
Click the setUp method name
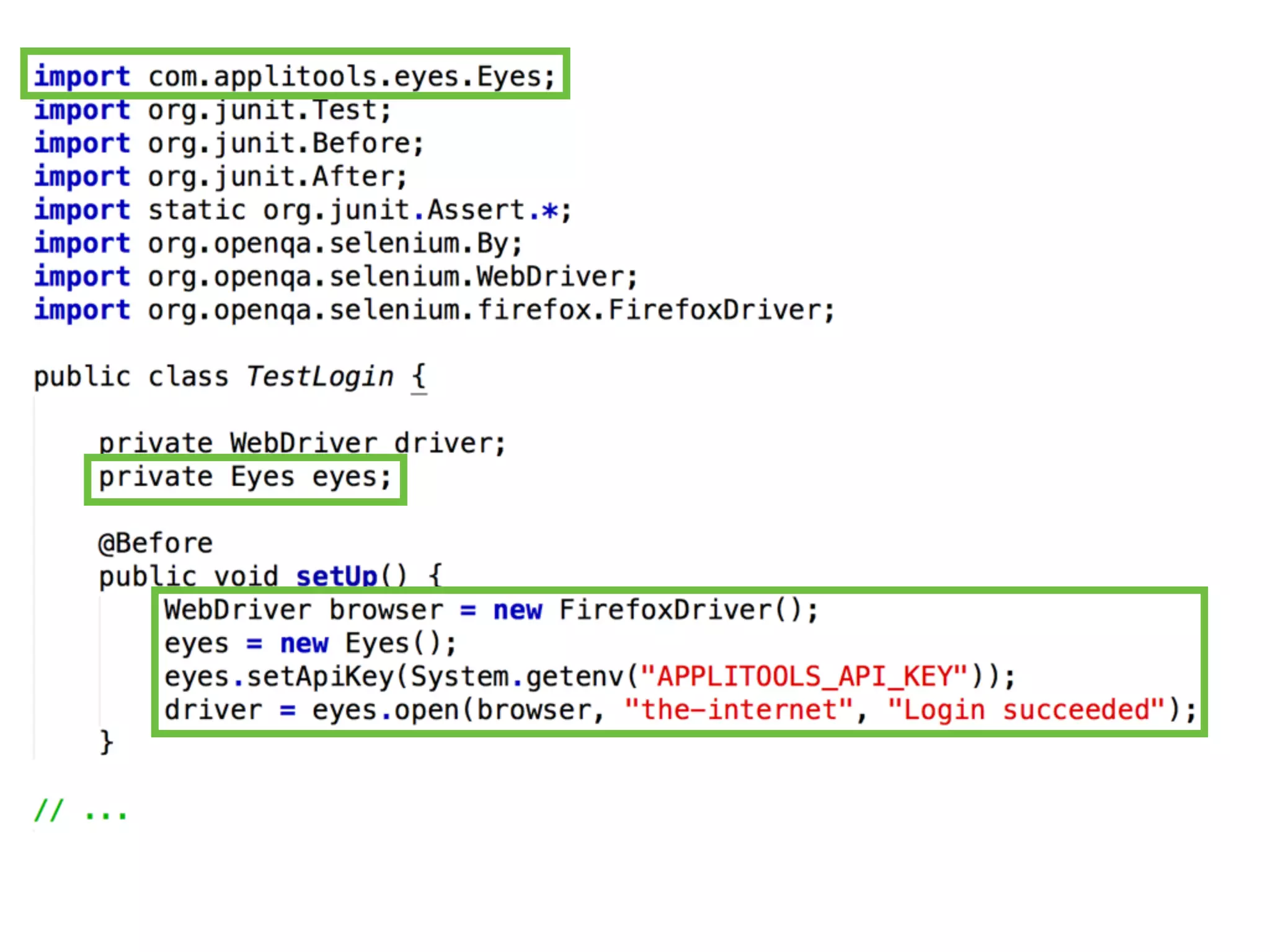(x=336, y=576)
